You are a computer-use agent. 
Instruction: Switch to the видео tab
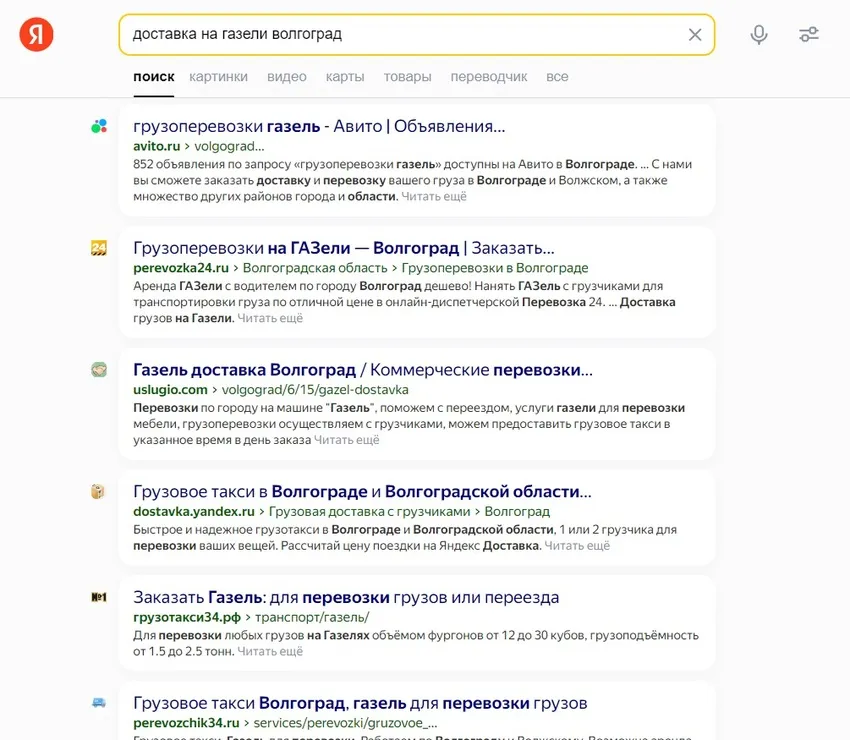pyautogui.click(x=287, y=76)
